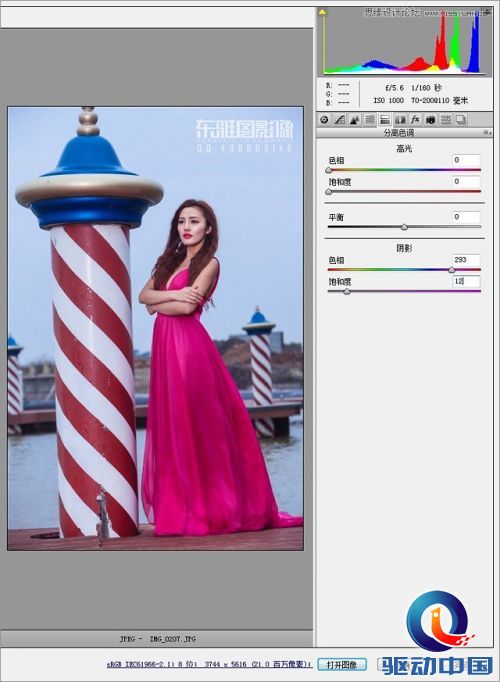Open the Detail sharpening tab icon
Image resolution: width=500 pixels, height=682 pixels.
[355, 120]
